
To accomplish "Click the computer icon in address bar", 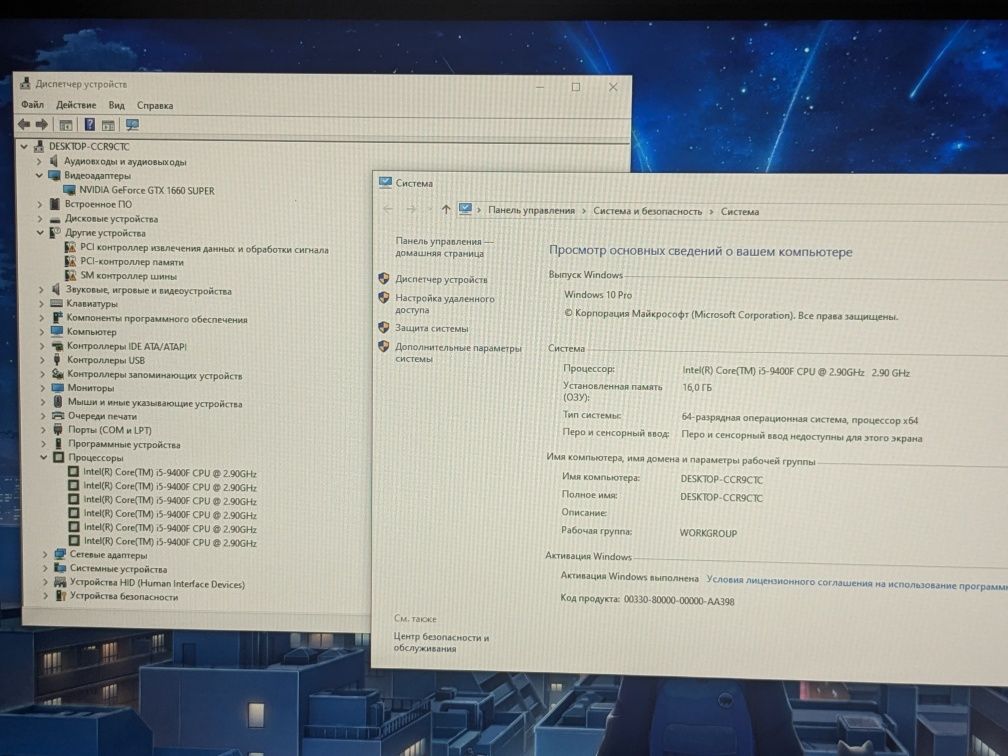I will tap(465, 209).
